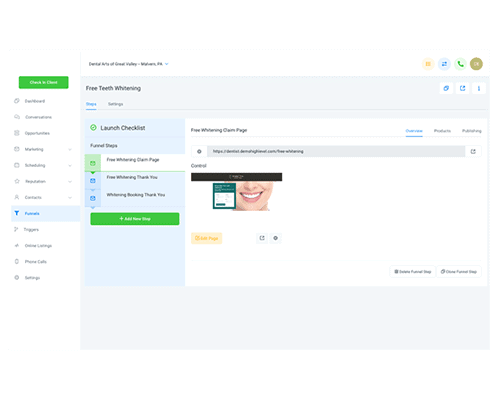The height and width of the screenshot is (400, 500).
Task: Click the Launch Checklist check icon
Action: point(93,128)
